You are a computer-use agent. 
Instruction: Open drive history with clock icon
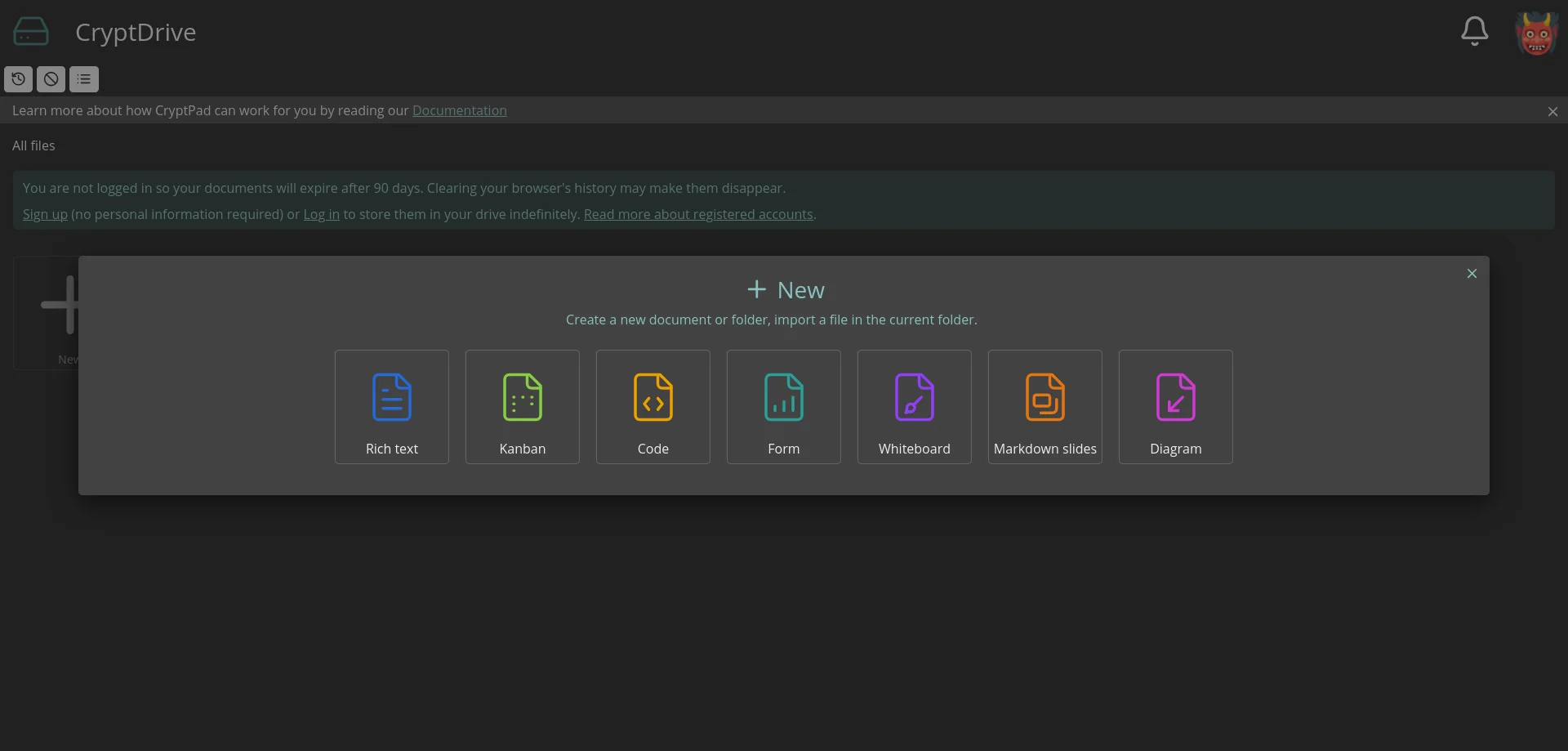19,79
